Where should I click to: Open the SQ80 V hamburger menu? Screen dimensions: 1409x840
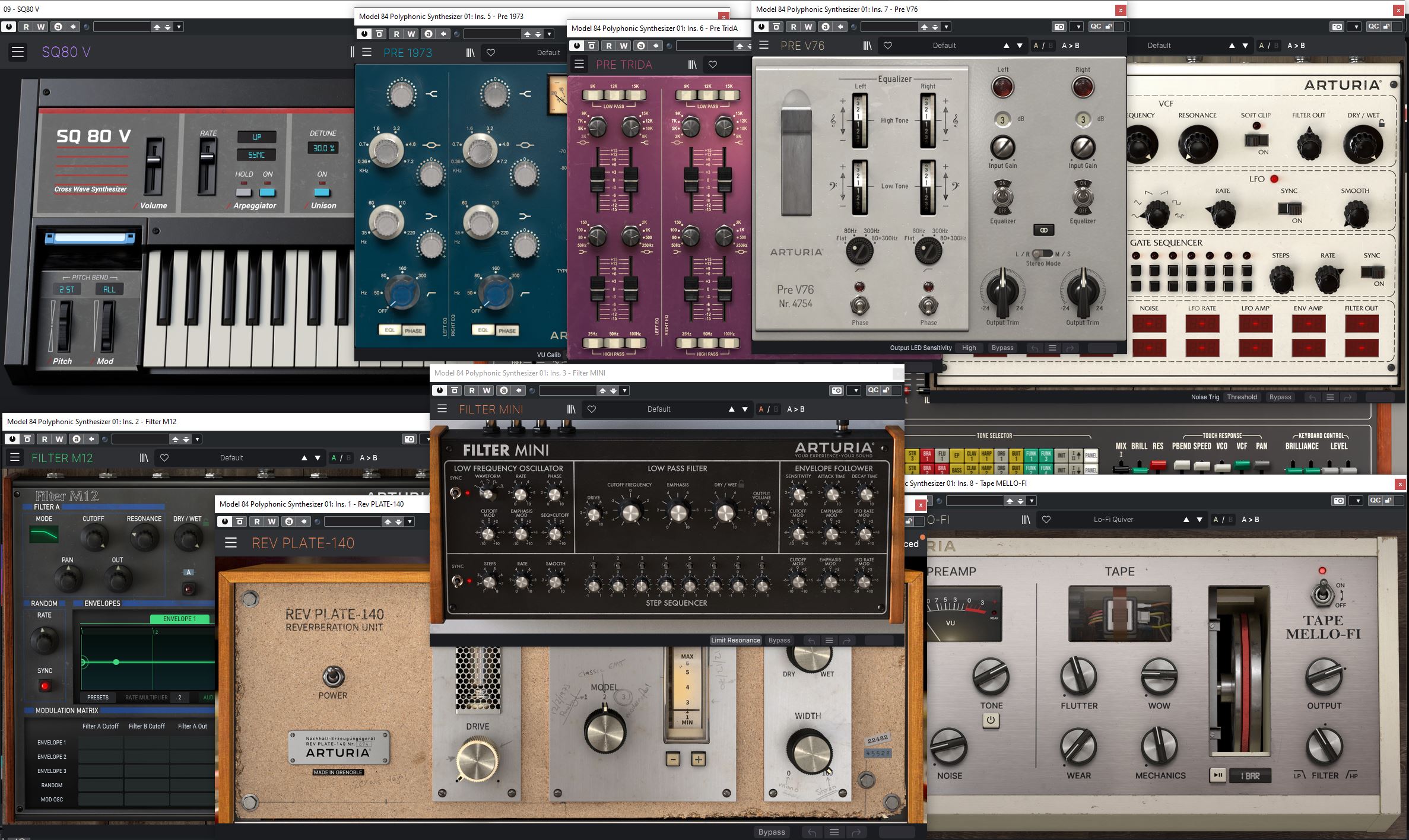click(x=18, y=52)
